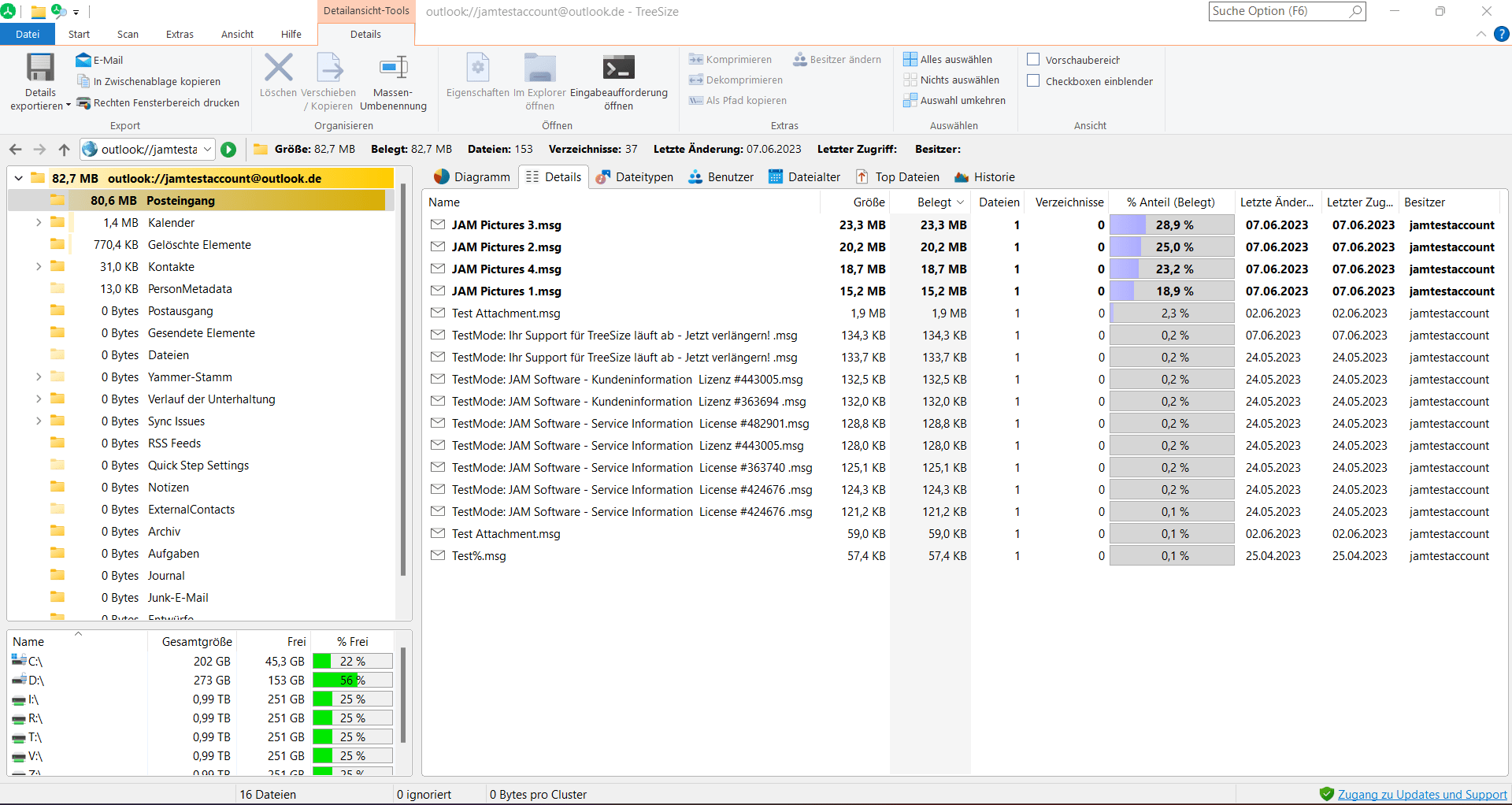Open the path combo box dropdown arrow
1512x805 pixels.
pyautogui.click(x=207, y=150)
